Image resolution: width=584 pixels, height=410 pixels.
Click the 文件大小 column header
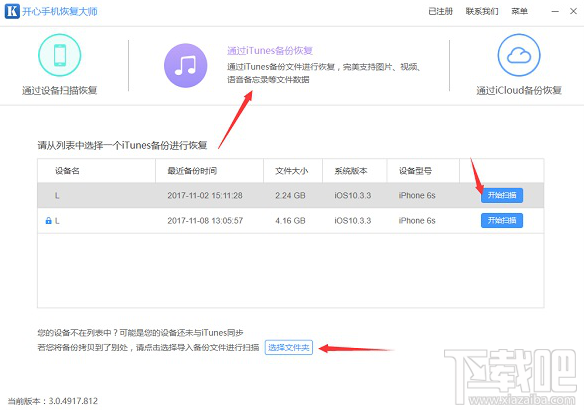[292, 171]
